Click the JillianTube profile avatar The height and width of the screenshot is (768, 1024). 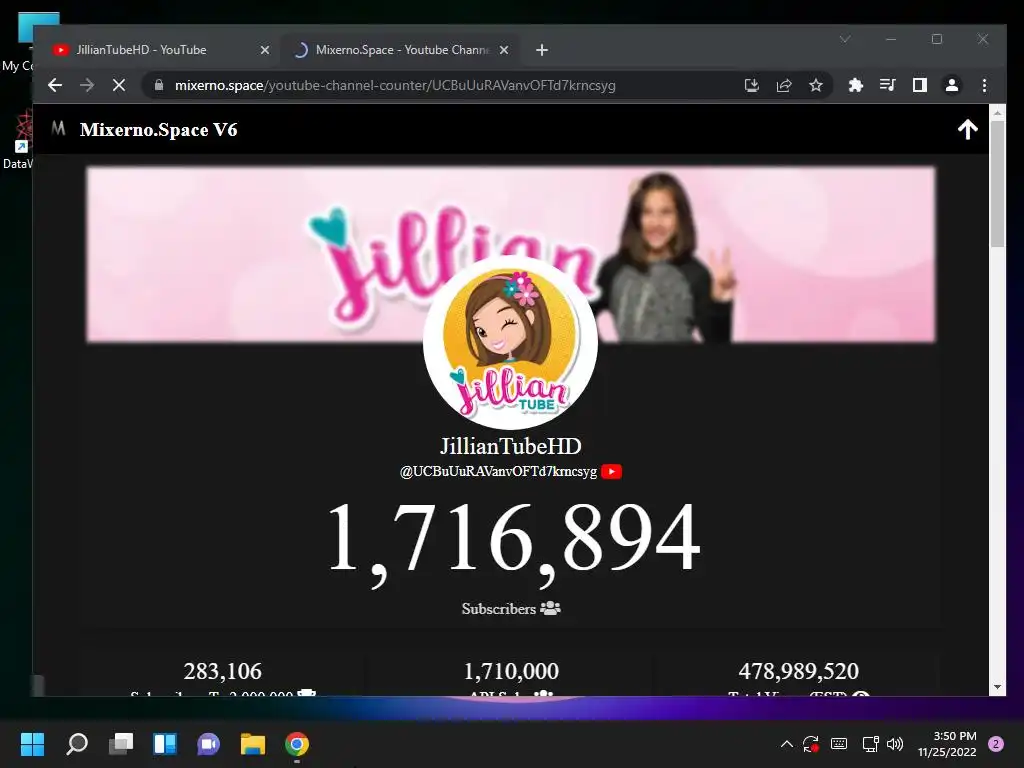click(510, 343)
